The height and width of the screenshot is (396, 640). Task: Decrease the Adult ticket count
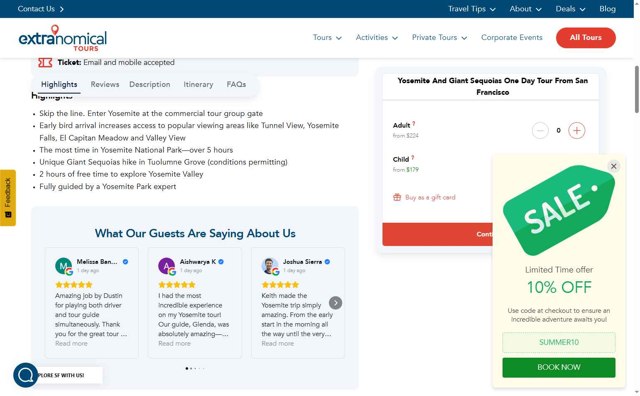tap(540, 131)
